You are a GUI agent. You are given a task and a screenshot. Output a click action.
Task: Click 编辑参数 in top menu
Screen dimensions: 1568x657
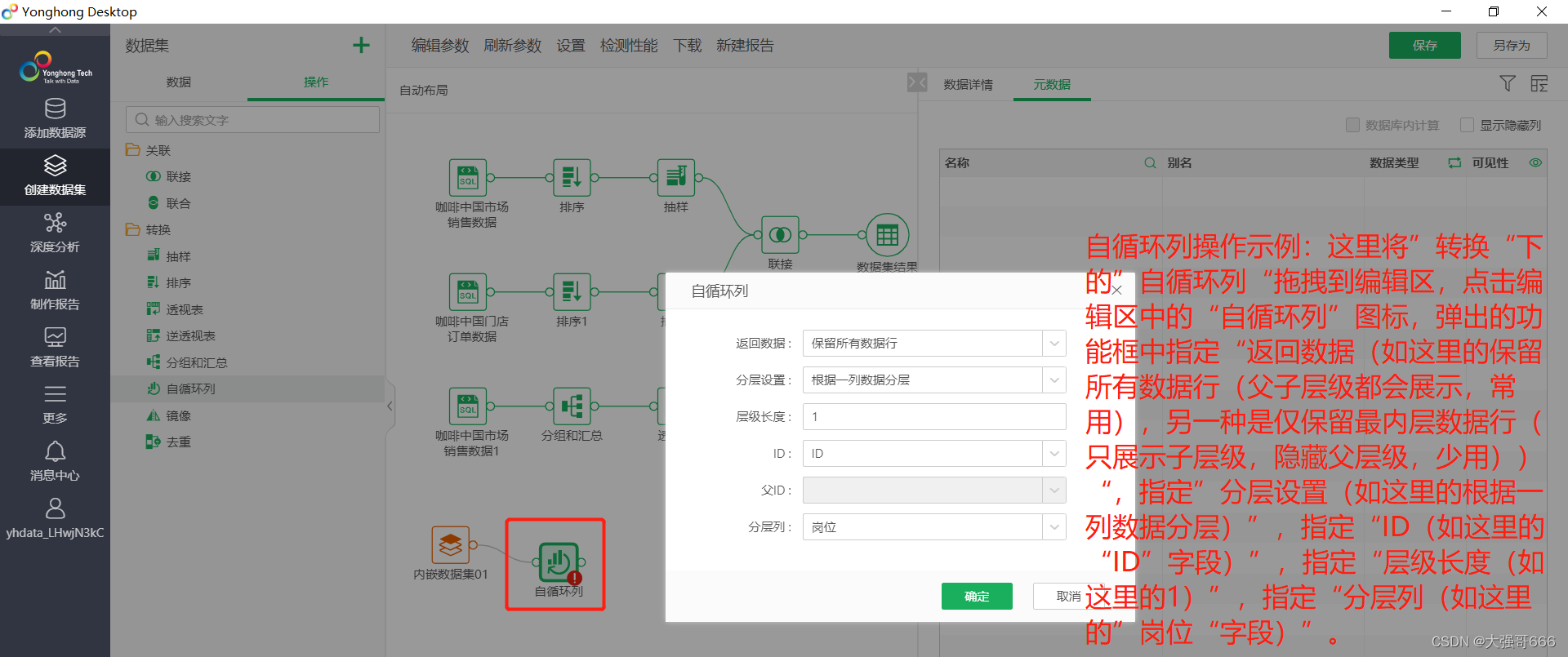(x=440, y=46)
